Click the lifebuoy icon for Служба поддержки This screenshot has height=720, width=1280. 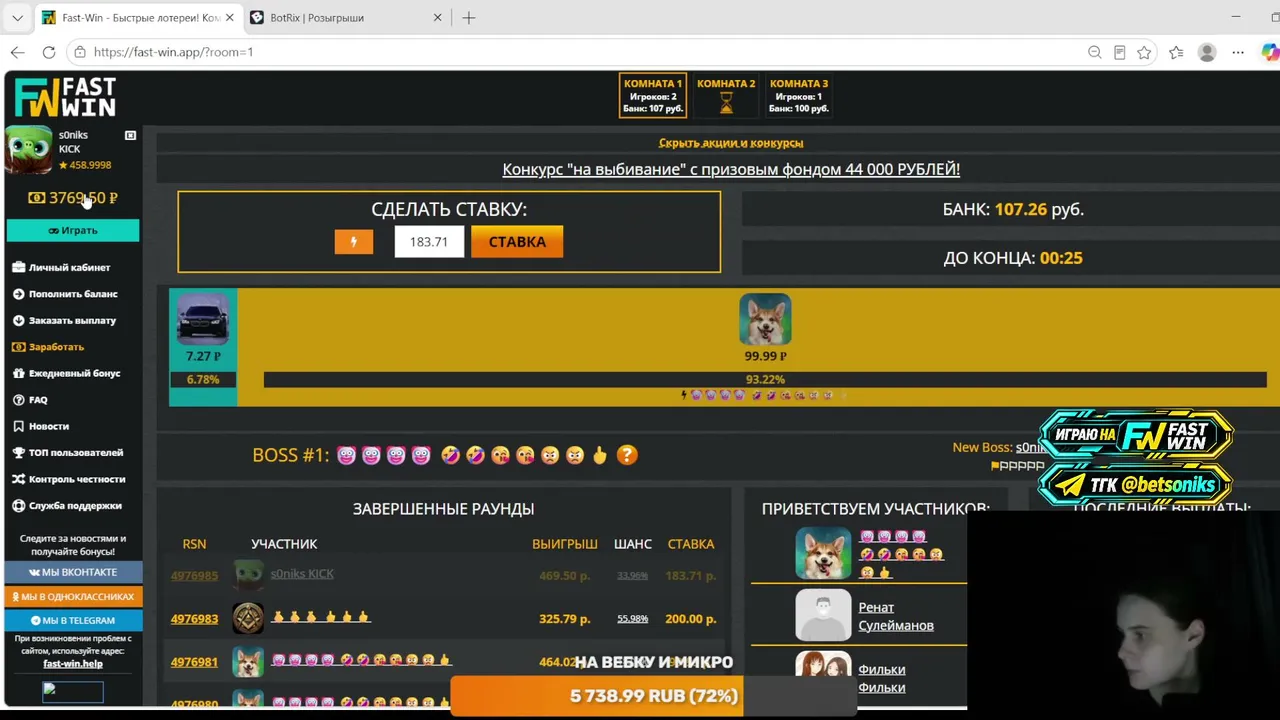coord(19,506)
